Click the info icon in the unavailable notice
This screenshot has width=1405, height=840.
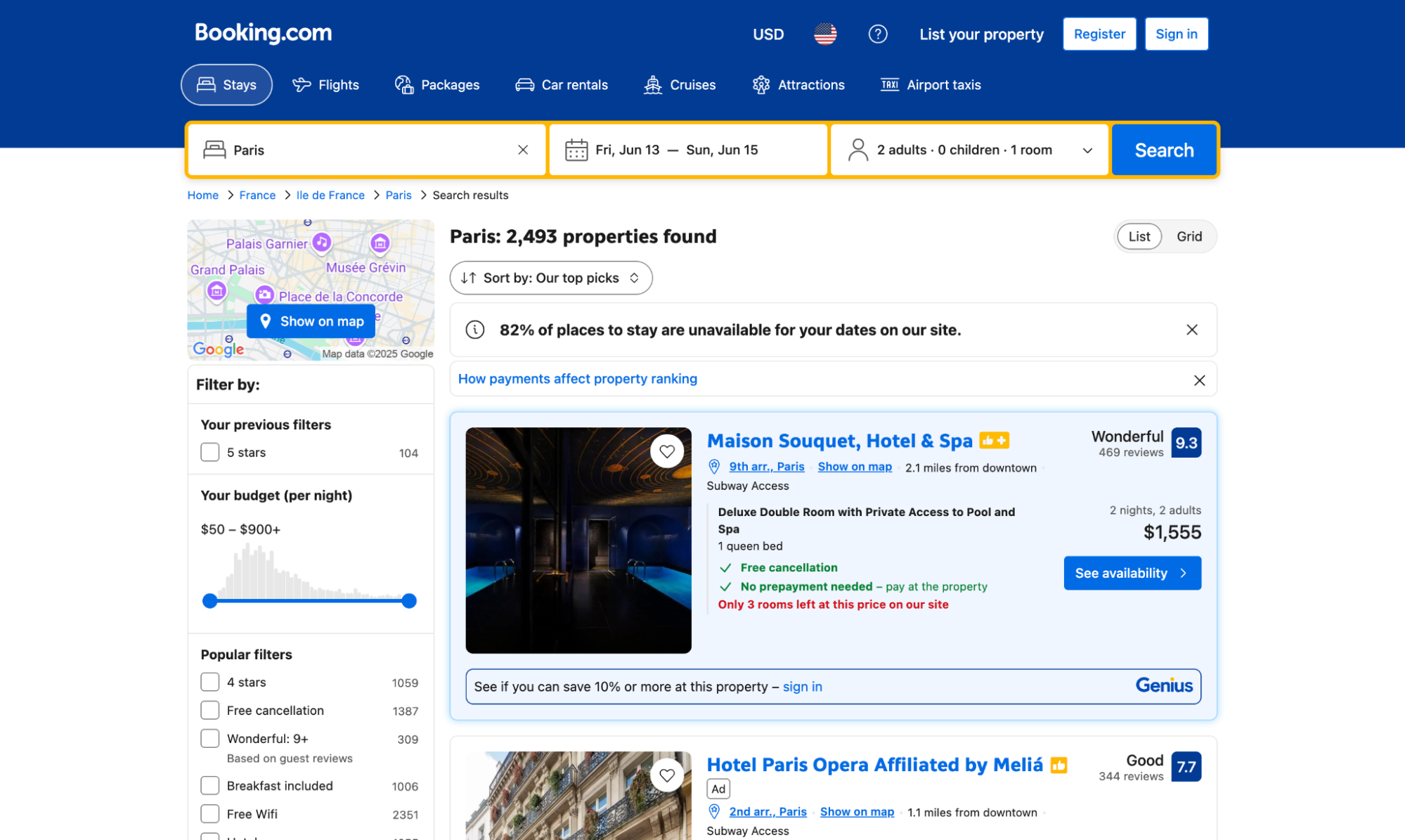point(475,330)
